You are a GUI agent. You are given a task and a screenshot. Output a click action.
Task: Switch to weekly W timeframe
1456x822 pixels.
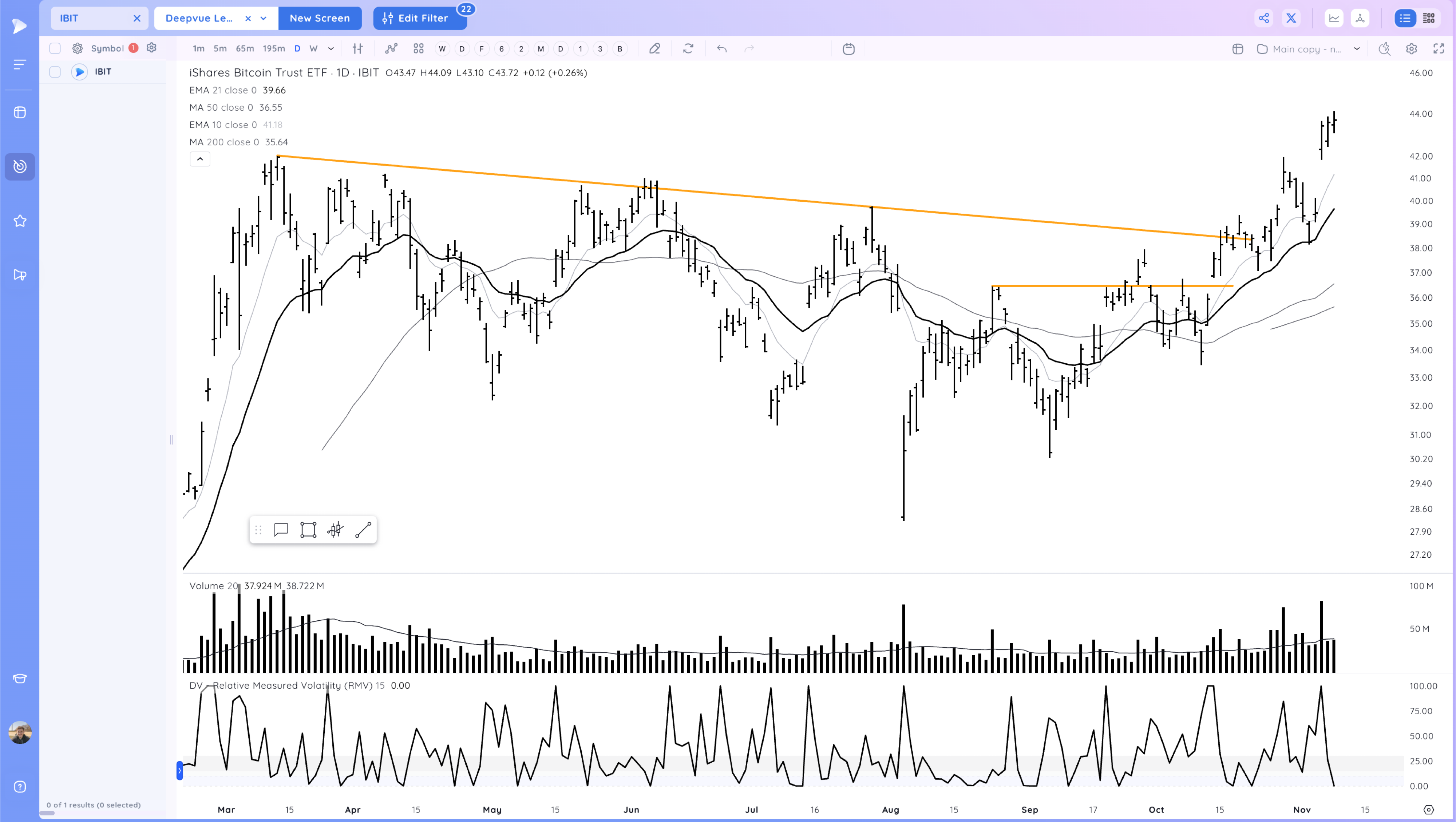coord(313,49)
